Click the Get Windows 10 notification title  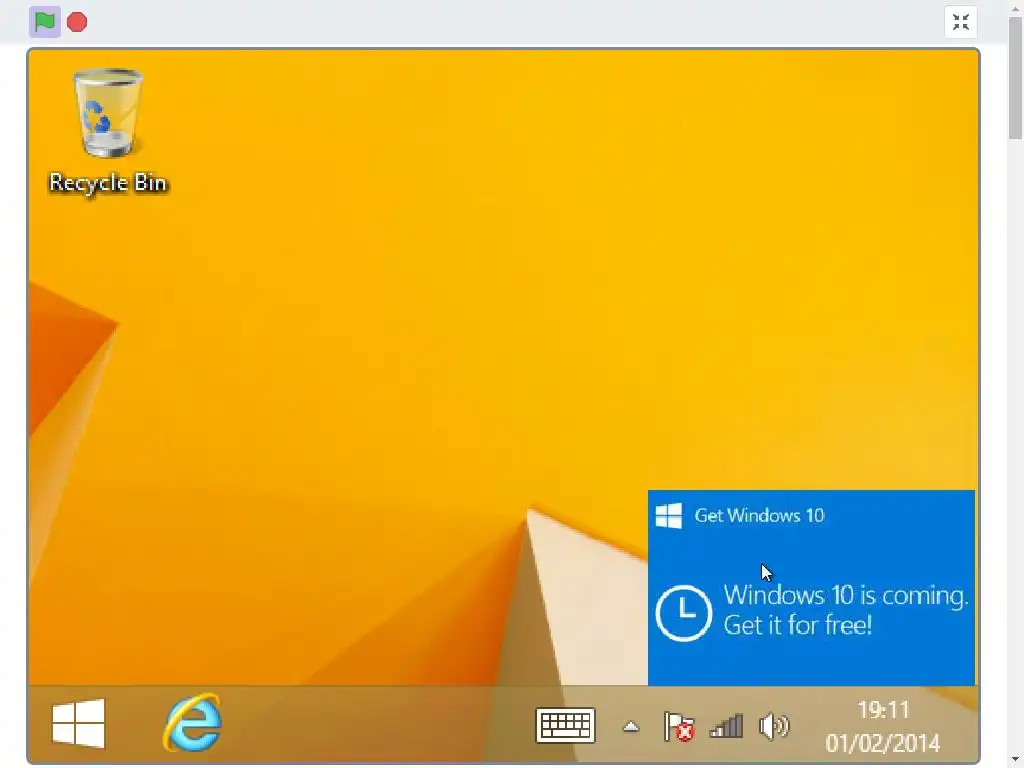759,516
